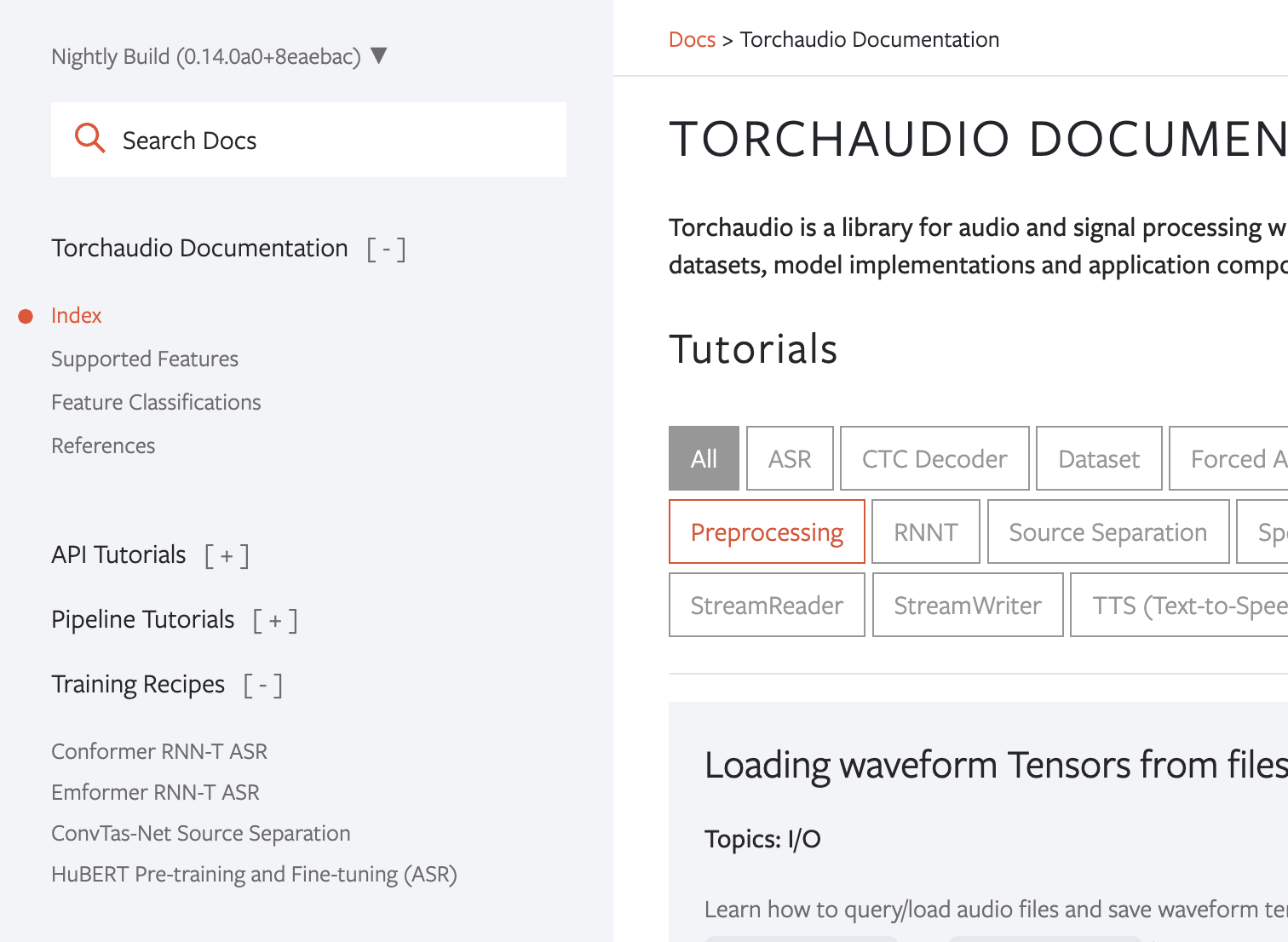Open Emformer RNN-T ASR recipe
The image size is (1288, 942).
tap(155, 792)
